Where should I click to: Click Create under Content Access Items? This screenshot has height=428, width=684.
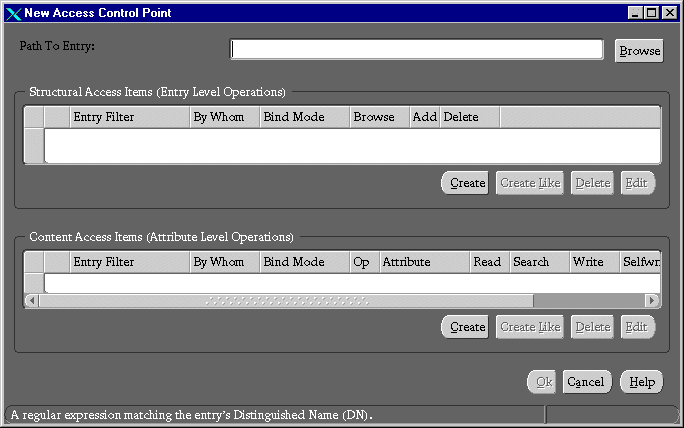click(464, 327)
